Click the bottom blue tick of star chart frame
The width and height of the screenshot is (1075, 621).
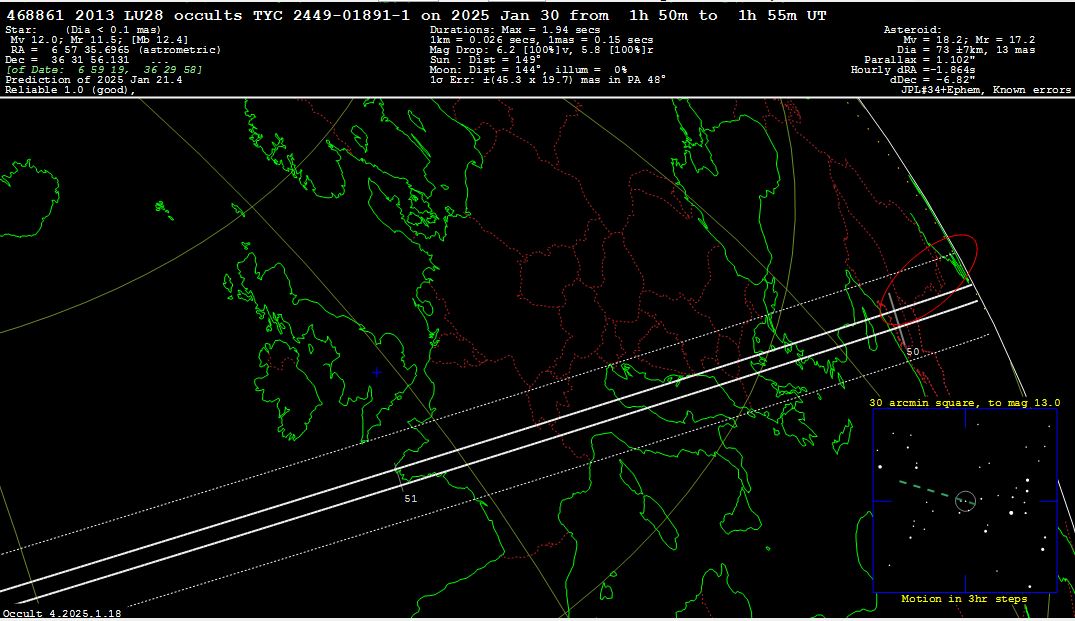pyautogui.click(x=965, y=584)
